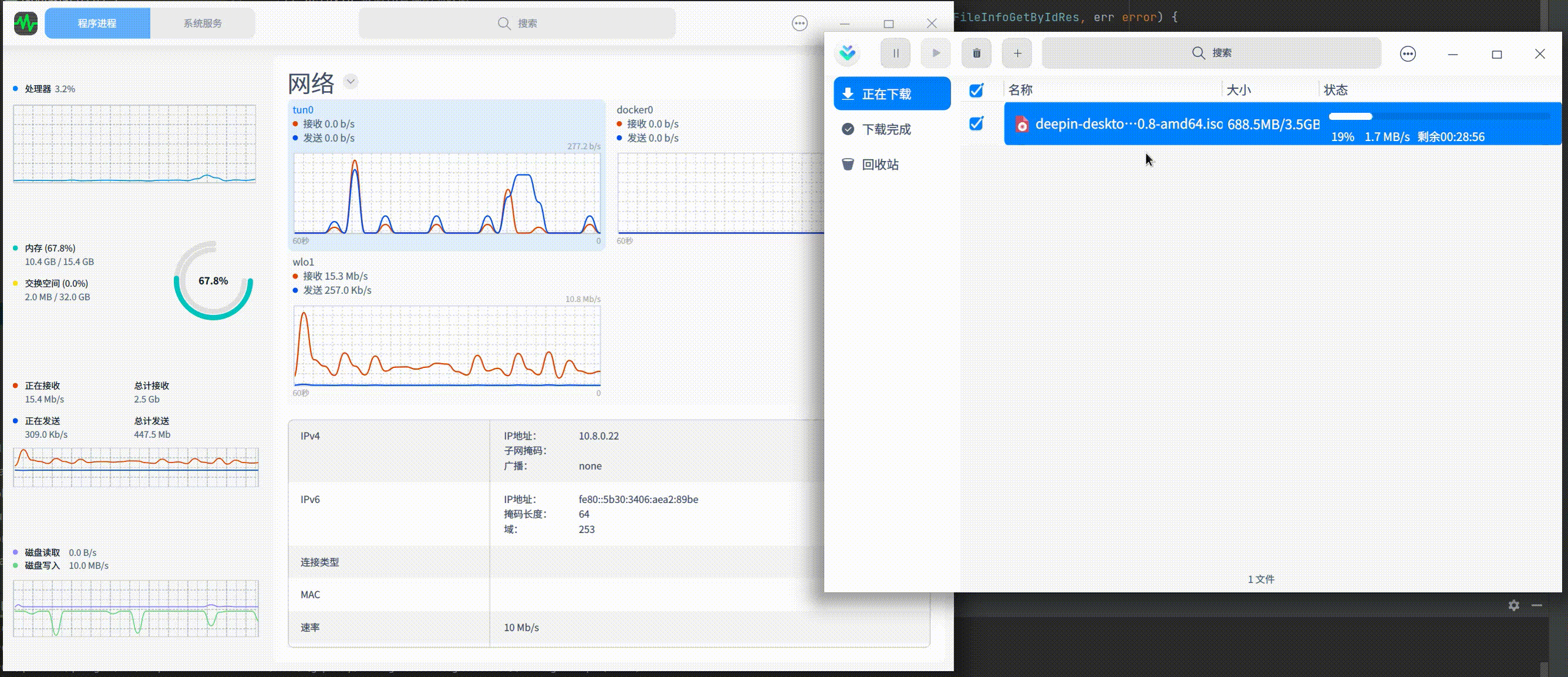1568x677 pixels.
Task: Click the downloader app logo icon
Action: 847,53
